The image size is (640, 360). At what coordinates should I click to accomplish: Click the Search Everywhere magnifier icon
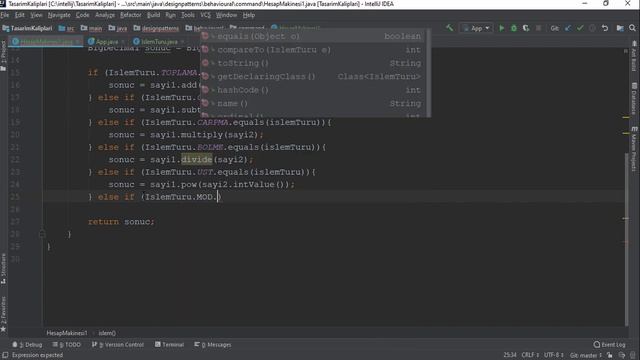pos(632,28)
